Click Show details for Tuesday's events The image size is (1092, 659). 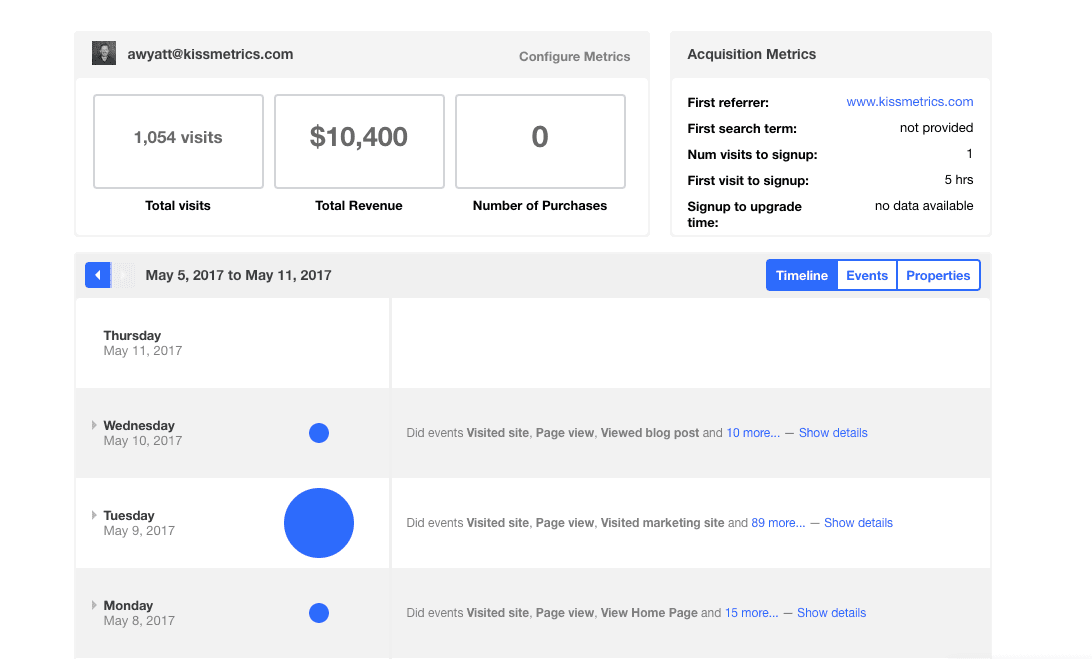coord(858,523)
